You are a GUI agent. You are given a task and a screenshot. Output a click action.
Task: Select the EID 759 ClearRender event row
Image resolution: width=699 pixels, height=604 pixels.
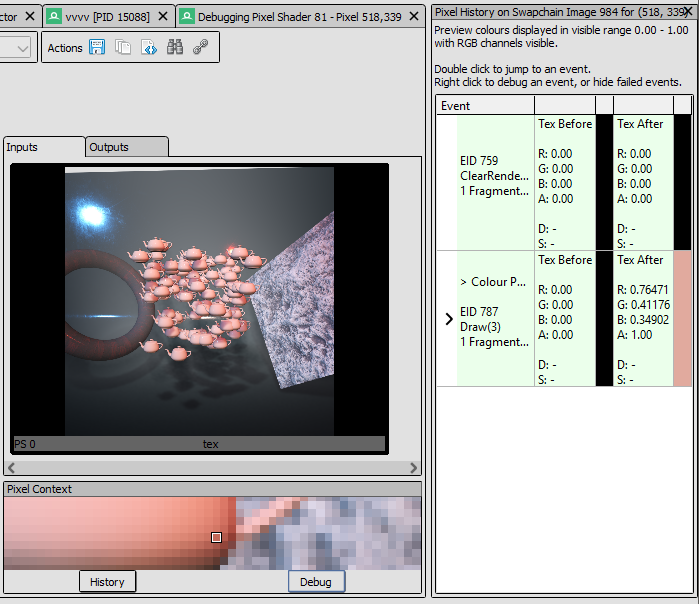click(564, 183)
